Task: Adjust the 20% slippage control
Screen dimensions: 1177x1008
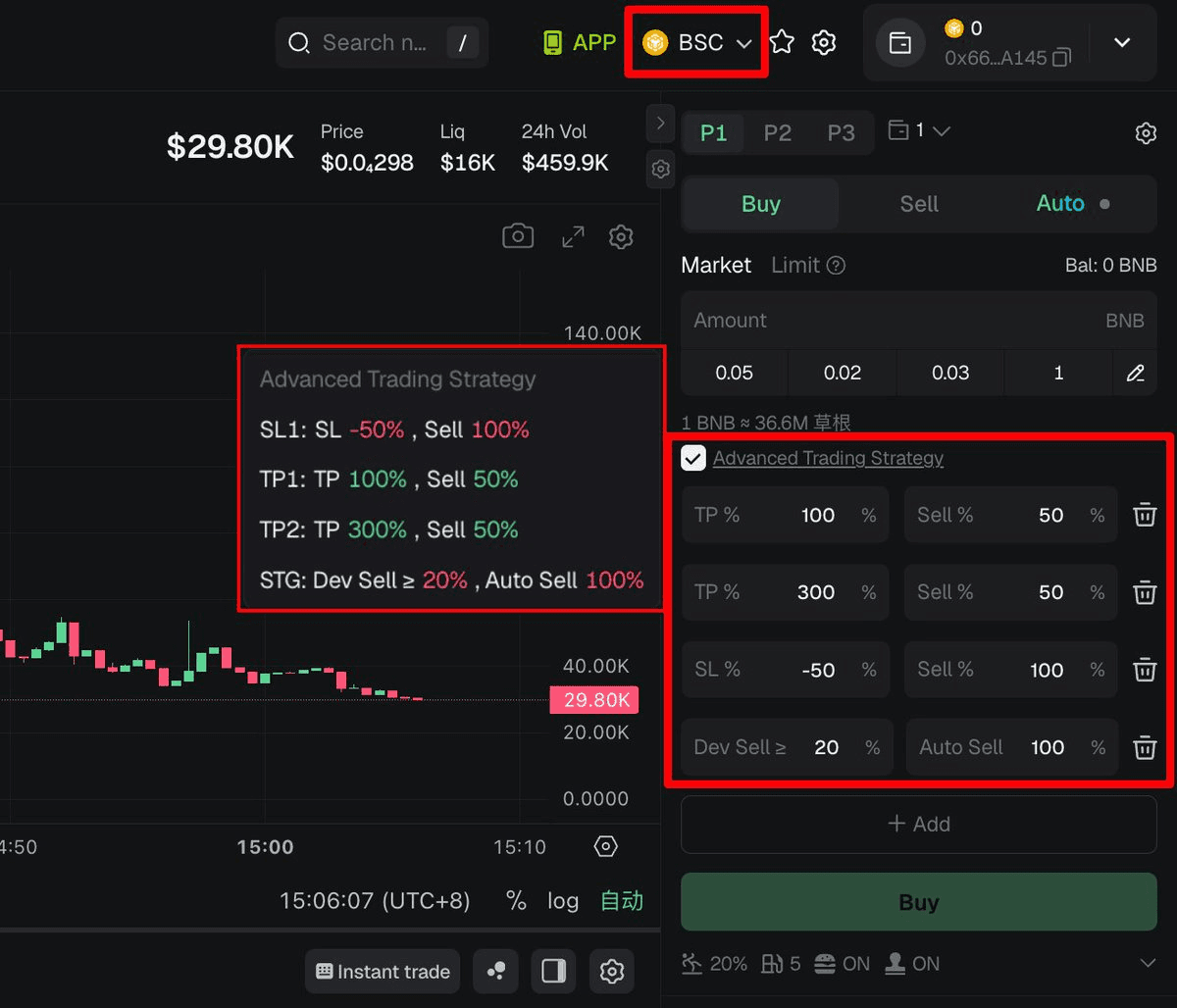Action: click(714, 964)
